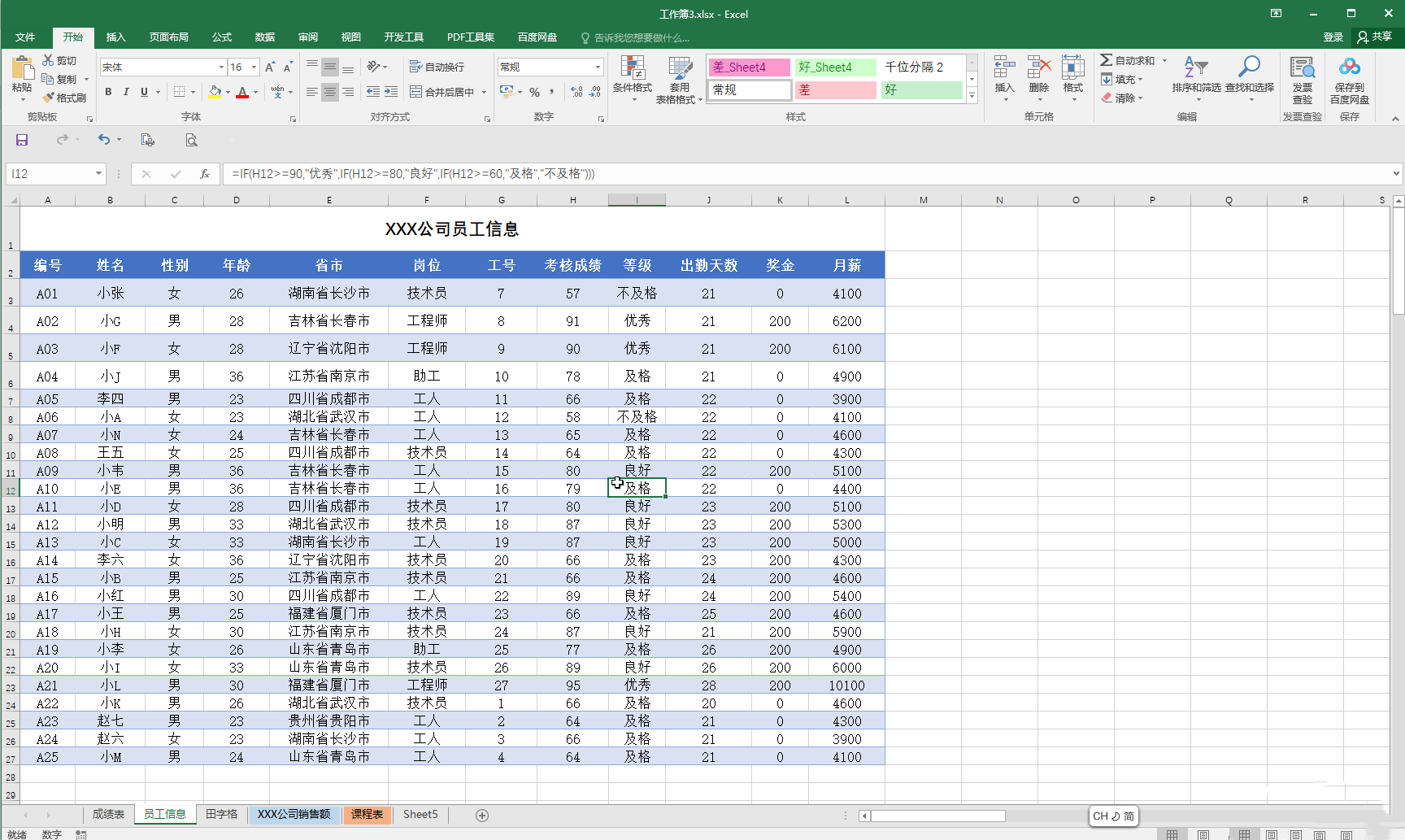1405x840 pixels.
Task: Toggle 自动换行 wrap text
Action: [437, 67]
